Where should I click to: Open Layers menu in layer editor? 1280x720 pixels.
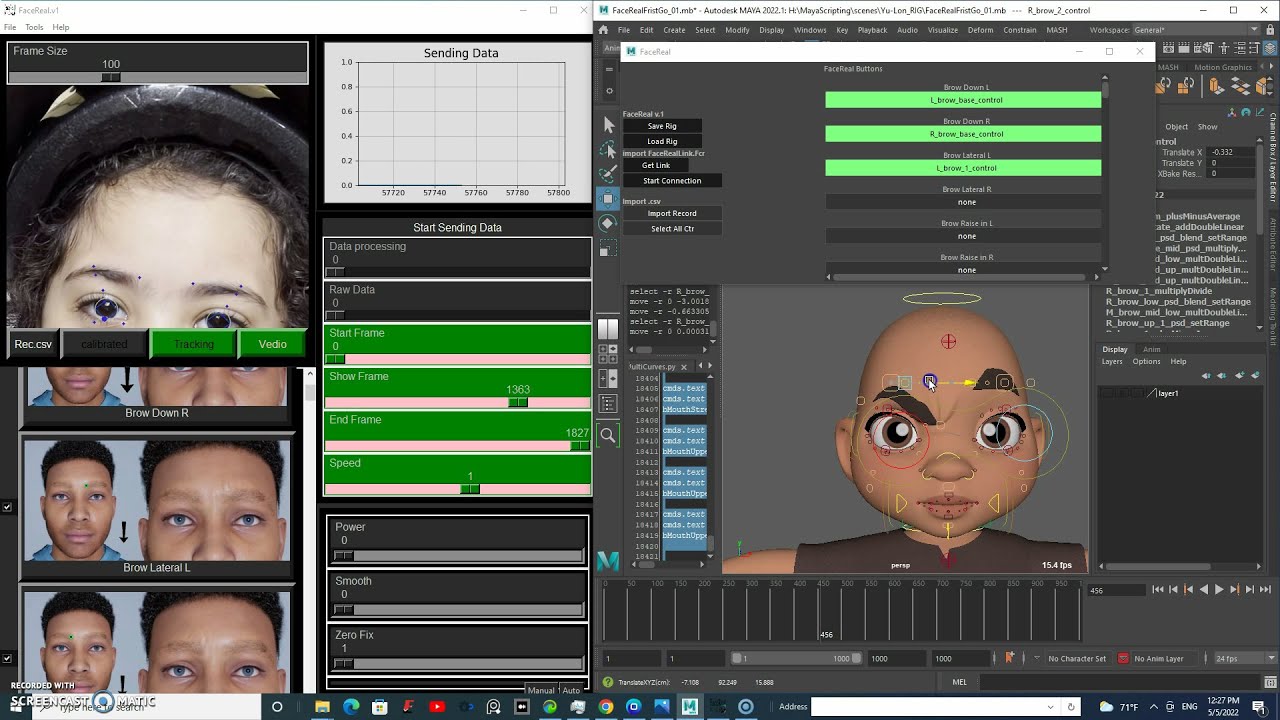(1112, 361)
